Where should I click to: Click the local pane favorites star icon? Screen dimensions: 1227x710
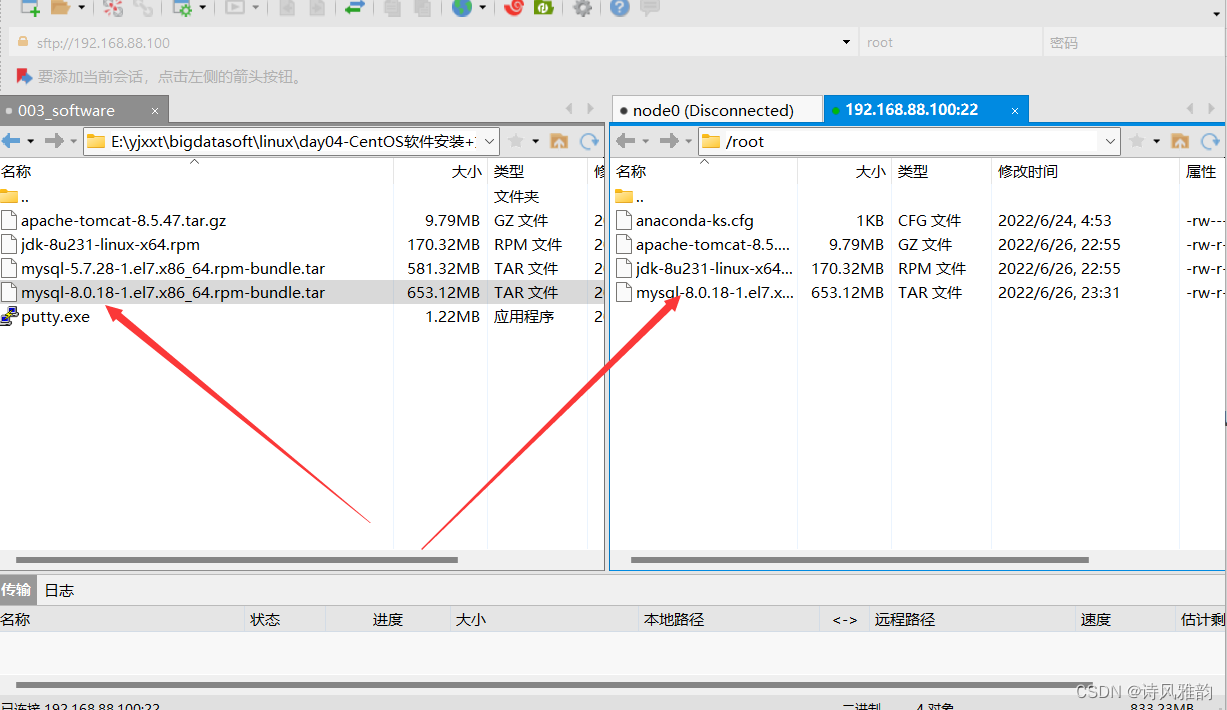(516, 141)
